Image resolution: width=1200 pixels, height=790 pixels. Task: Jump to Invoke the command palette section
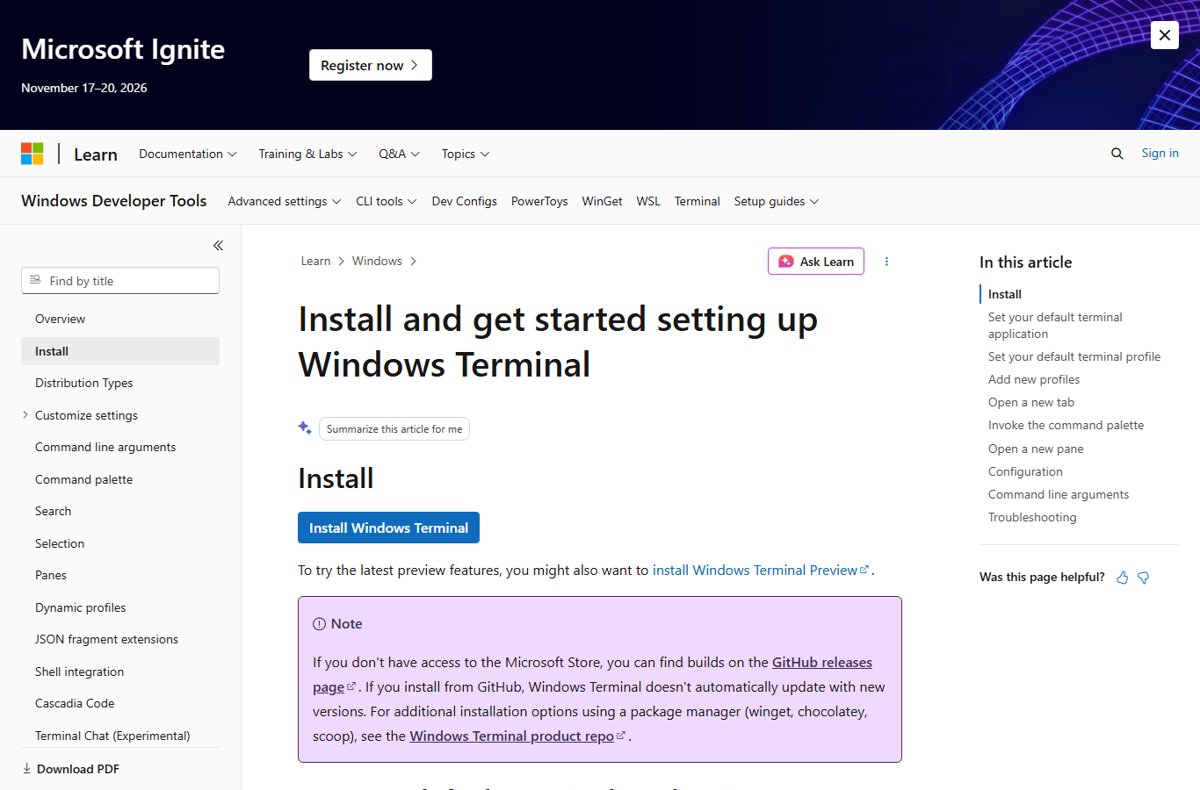point(1066,425)
